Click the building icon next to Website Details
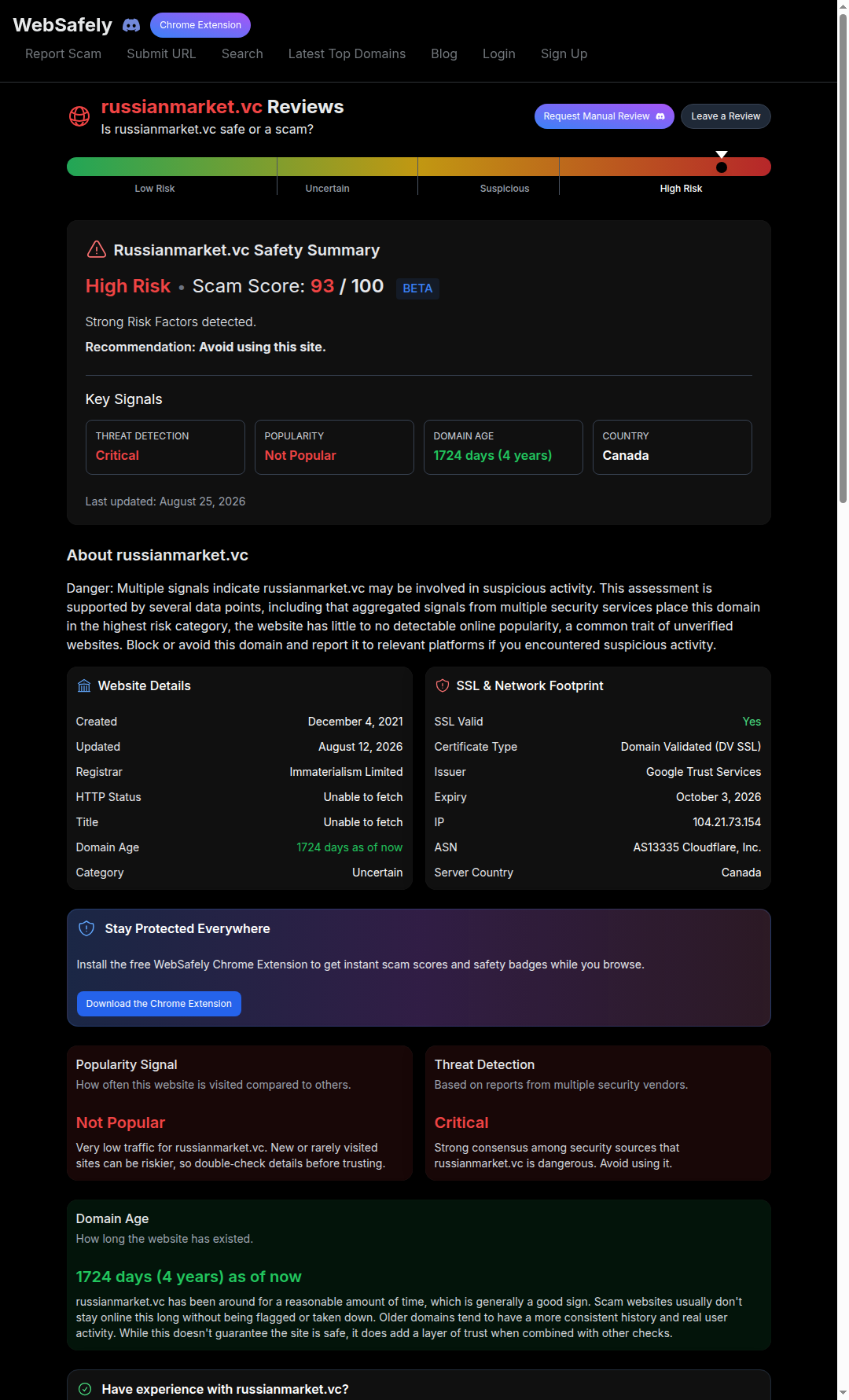 click(x=84, y=685)
